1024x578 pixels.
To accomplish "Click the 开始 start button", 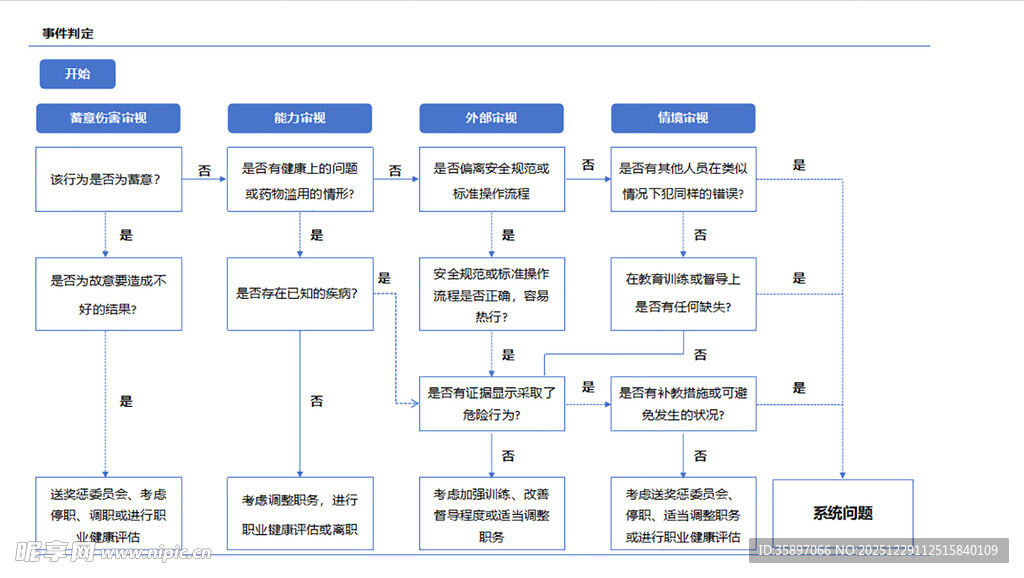I will tap(76, 74).
